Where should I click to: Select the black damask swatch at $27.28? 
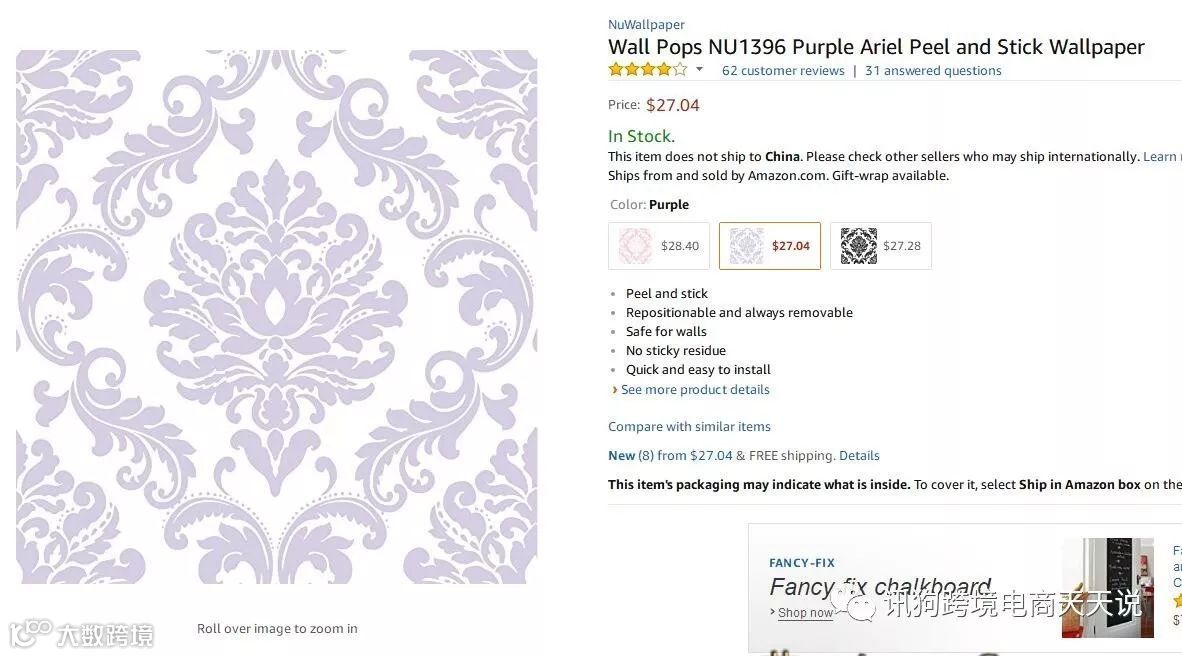880,246
